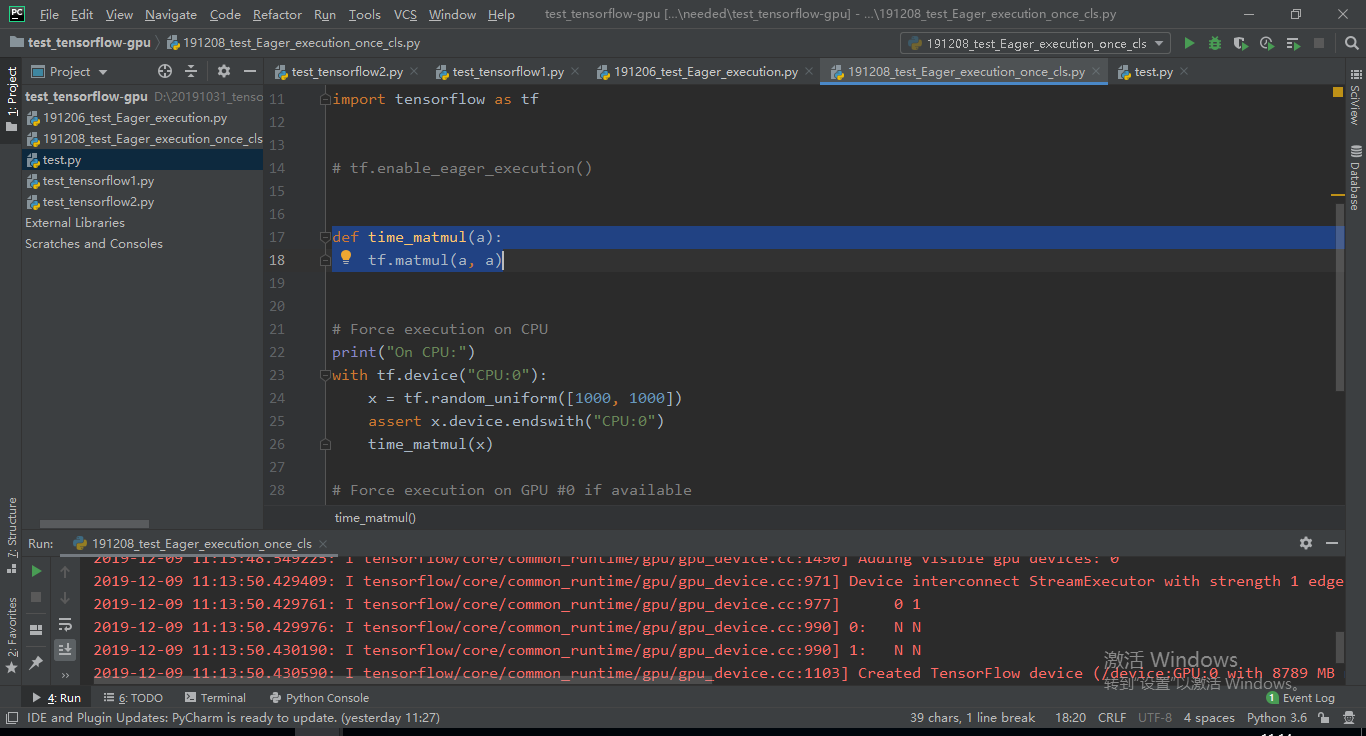
Task: Open the Refactor menu
Action: (x=277, y=14)
